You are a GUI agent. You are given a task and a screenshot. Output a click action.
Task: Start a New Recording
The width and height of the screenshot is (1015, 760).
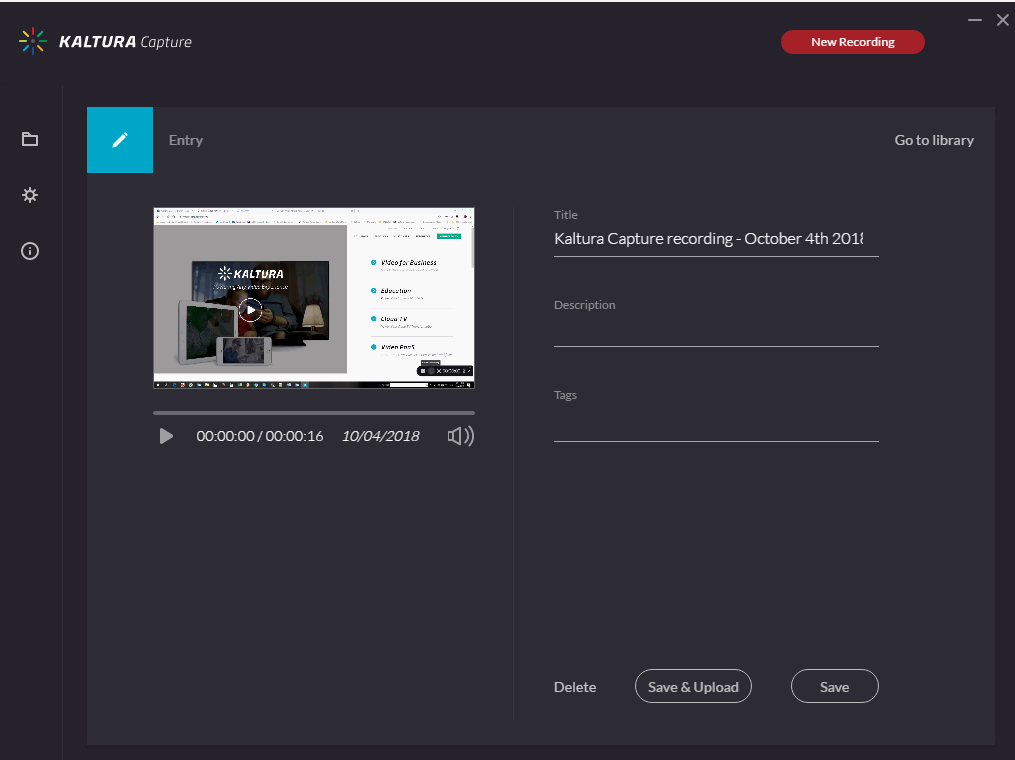[853, 42]
